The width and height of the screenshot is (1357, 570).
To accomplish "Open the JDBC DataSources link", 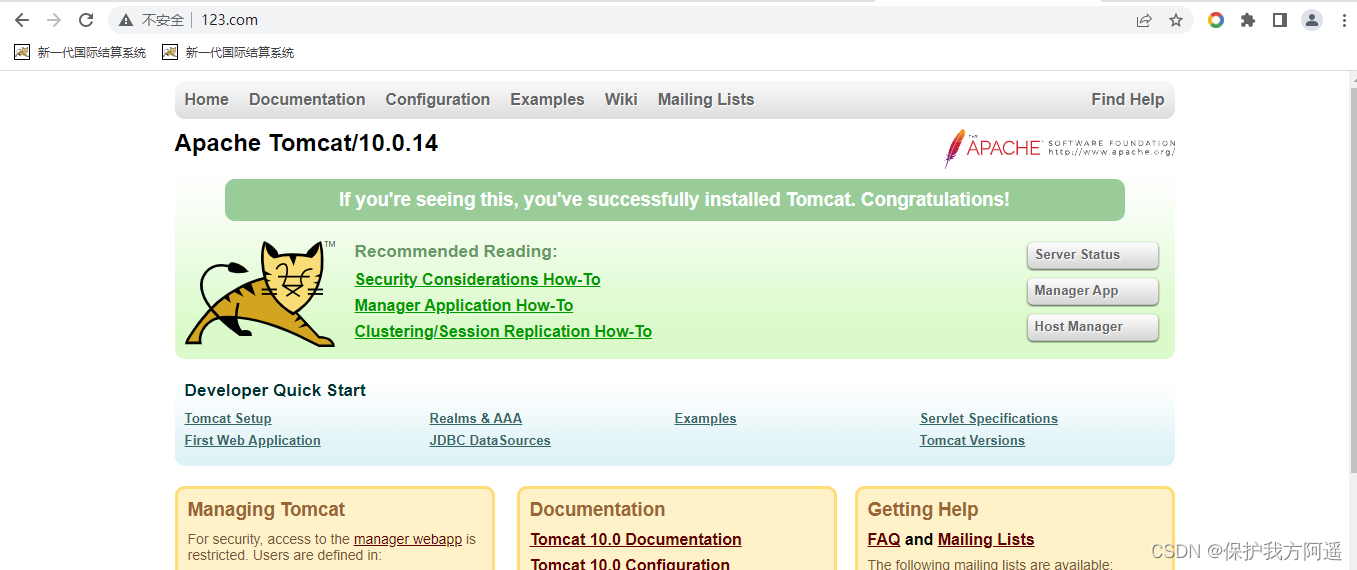I will 490,440.
